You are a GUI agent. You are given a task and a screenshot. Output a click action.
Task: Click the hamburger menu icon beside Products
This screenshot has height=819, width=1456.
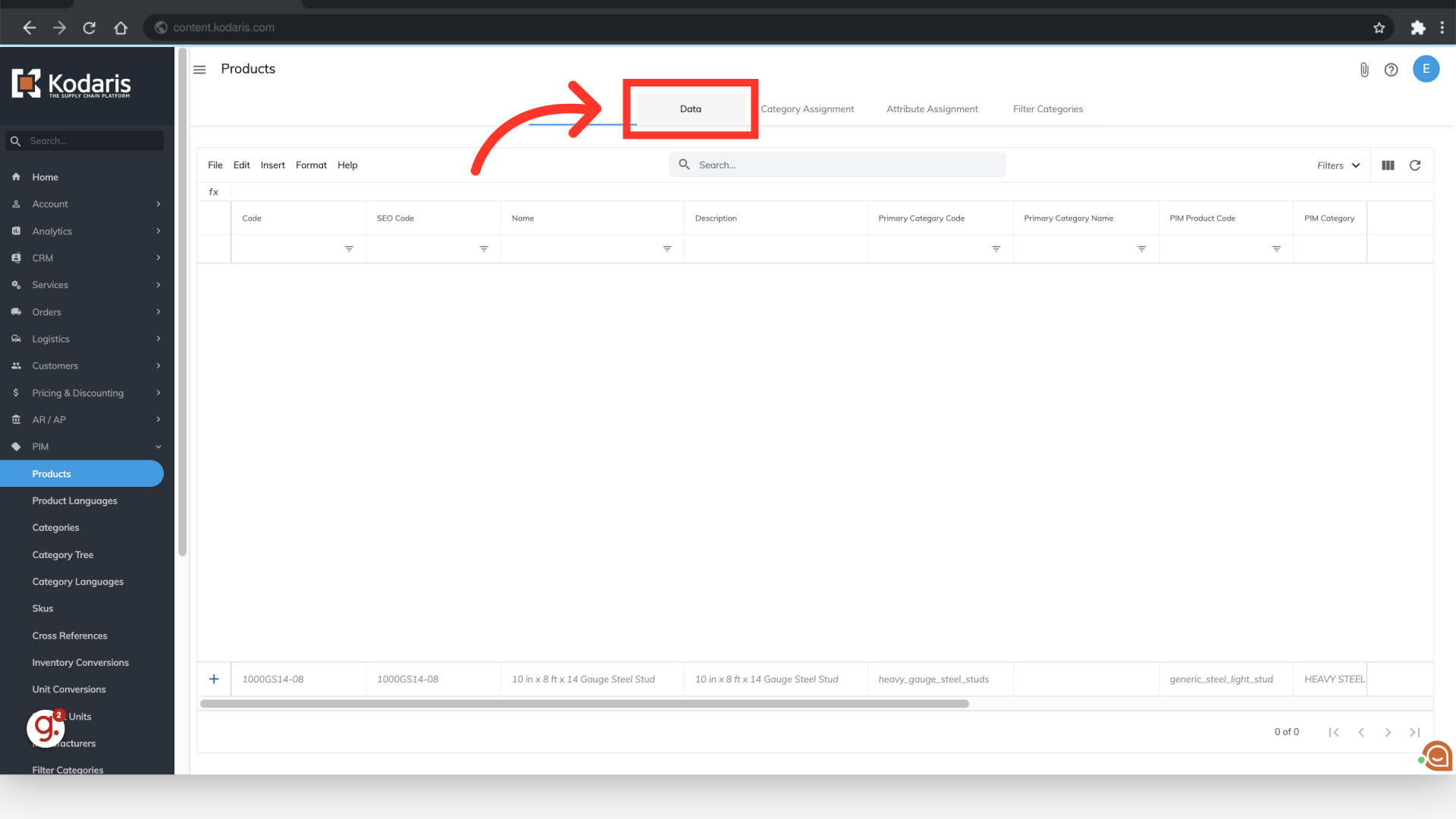tap(199, 70)
